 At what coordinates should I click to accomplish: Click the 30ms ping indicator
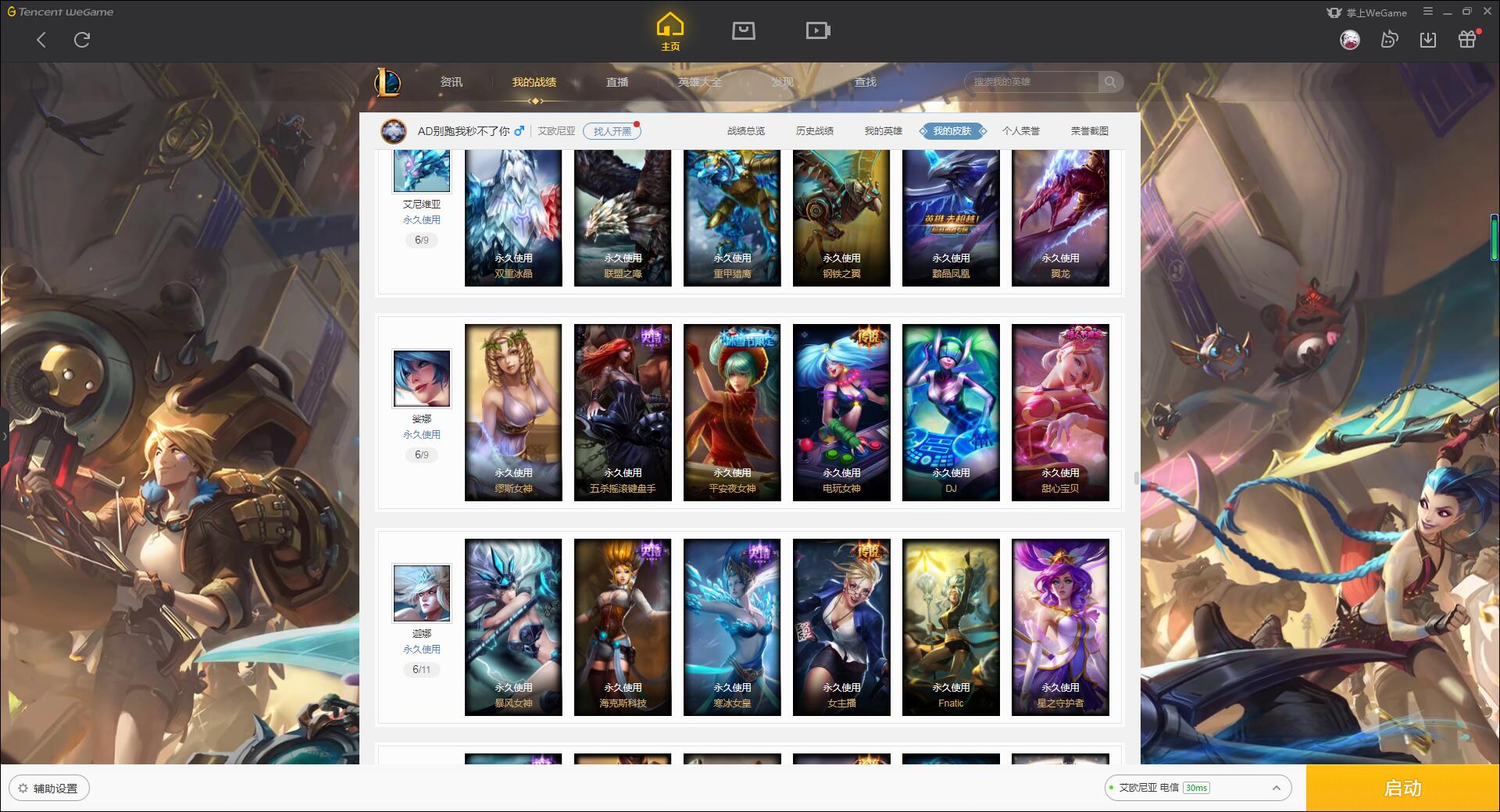[1196, 788]
